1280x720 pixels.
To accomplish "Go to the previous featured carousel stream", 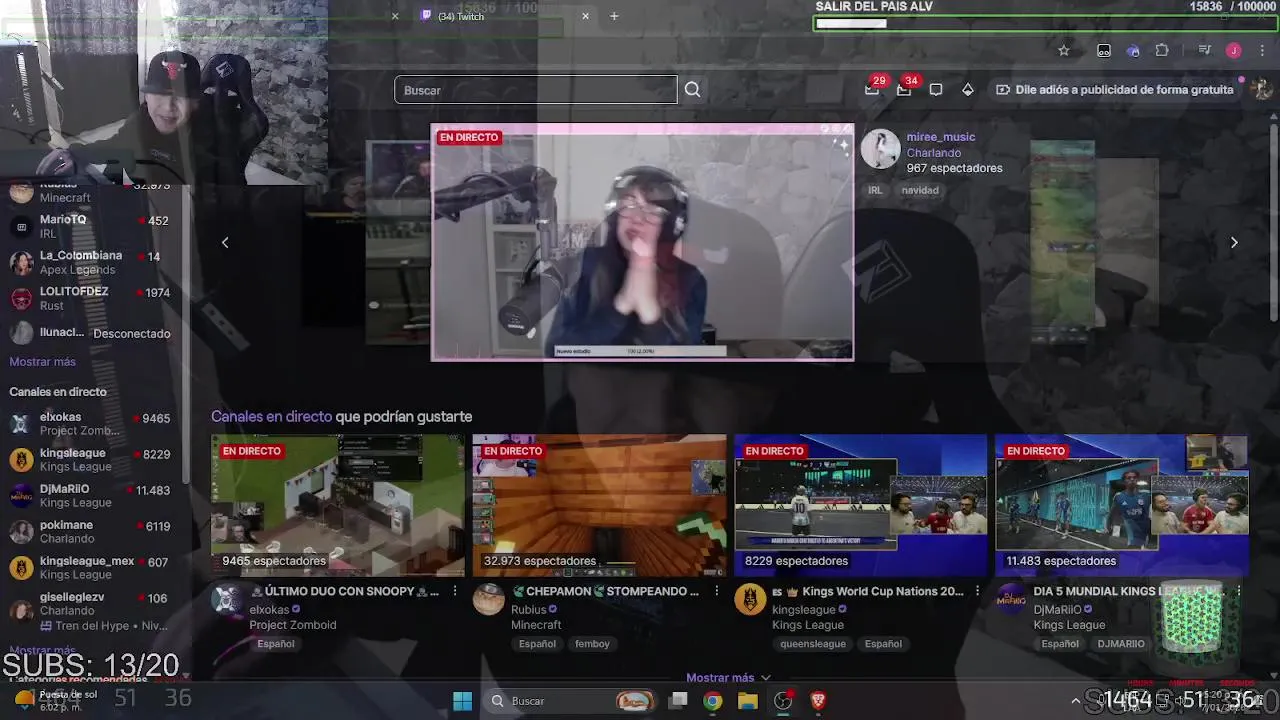I will [x=225, y=242].
